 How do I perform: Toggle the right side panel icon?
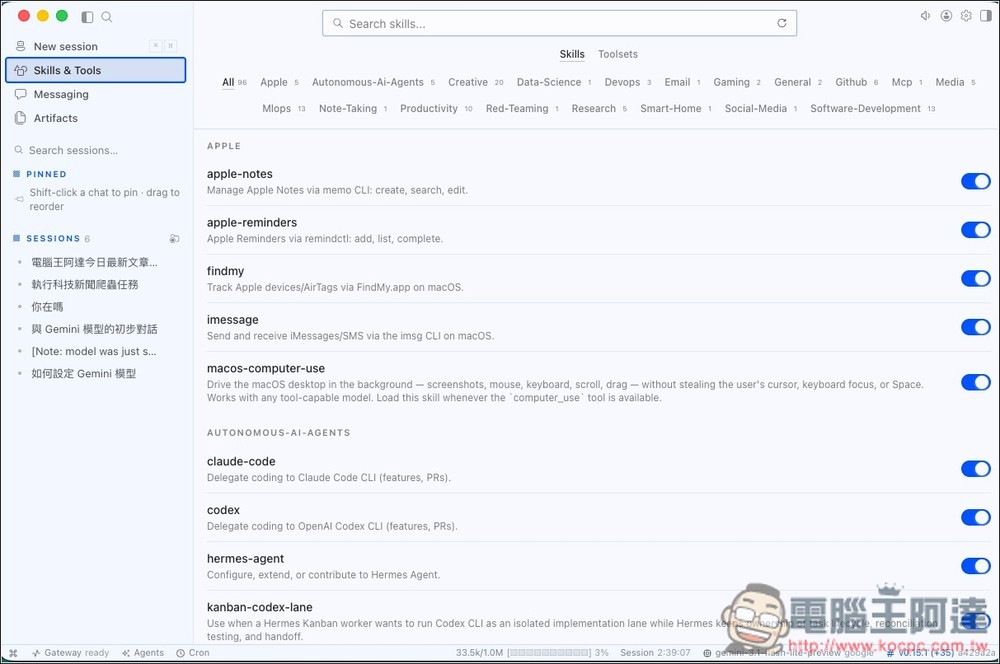point(986,16)
